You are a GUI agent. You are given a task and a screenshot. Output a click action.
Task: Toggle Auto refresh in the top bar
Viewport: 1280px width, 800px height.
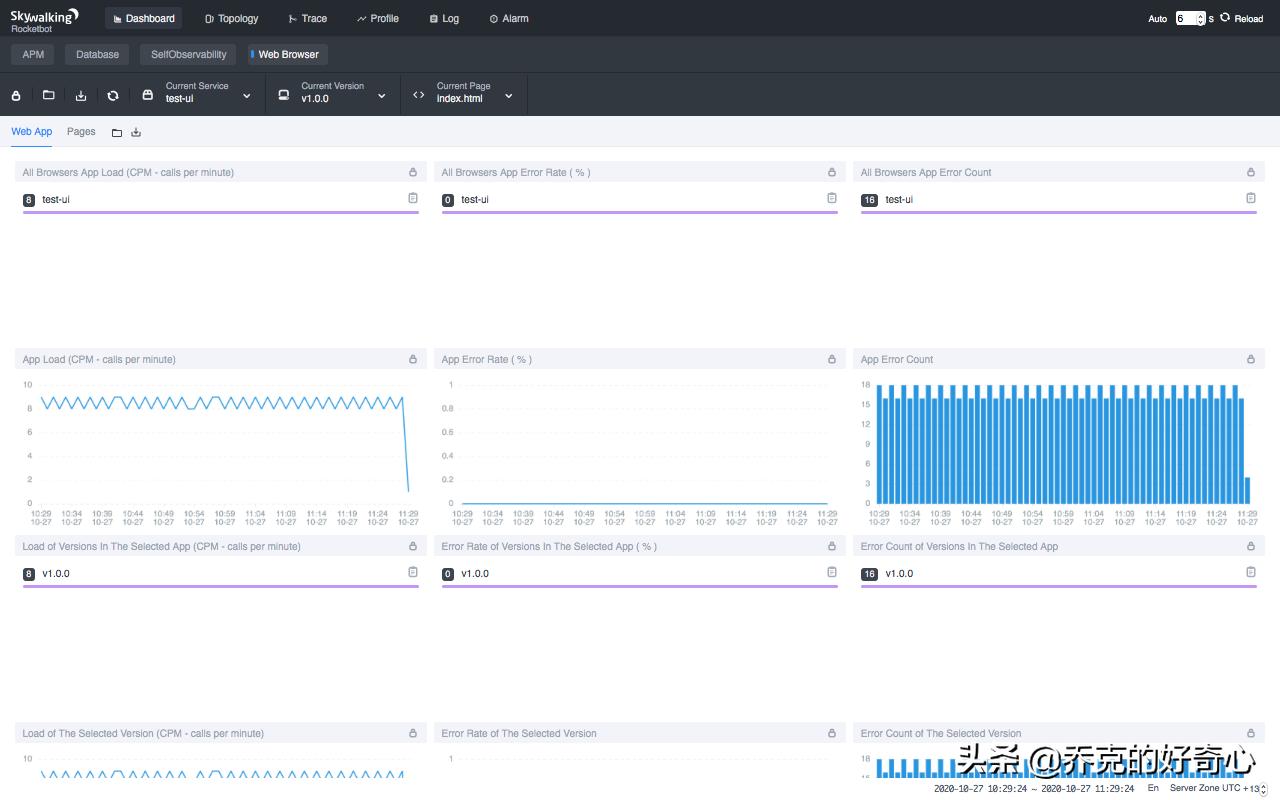1157,19
